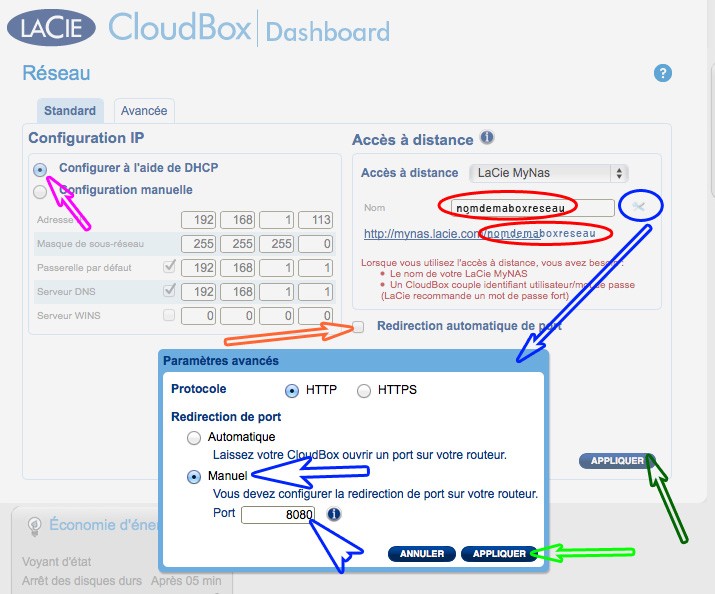Select HTTP protocol radio button
Viewport: 715px width, 594px height.
(292, 391)
